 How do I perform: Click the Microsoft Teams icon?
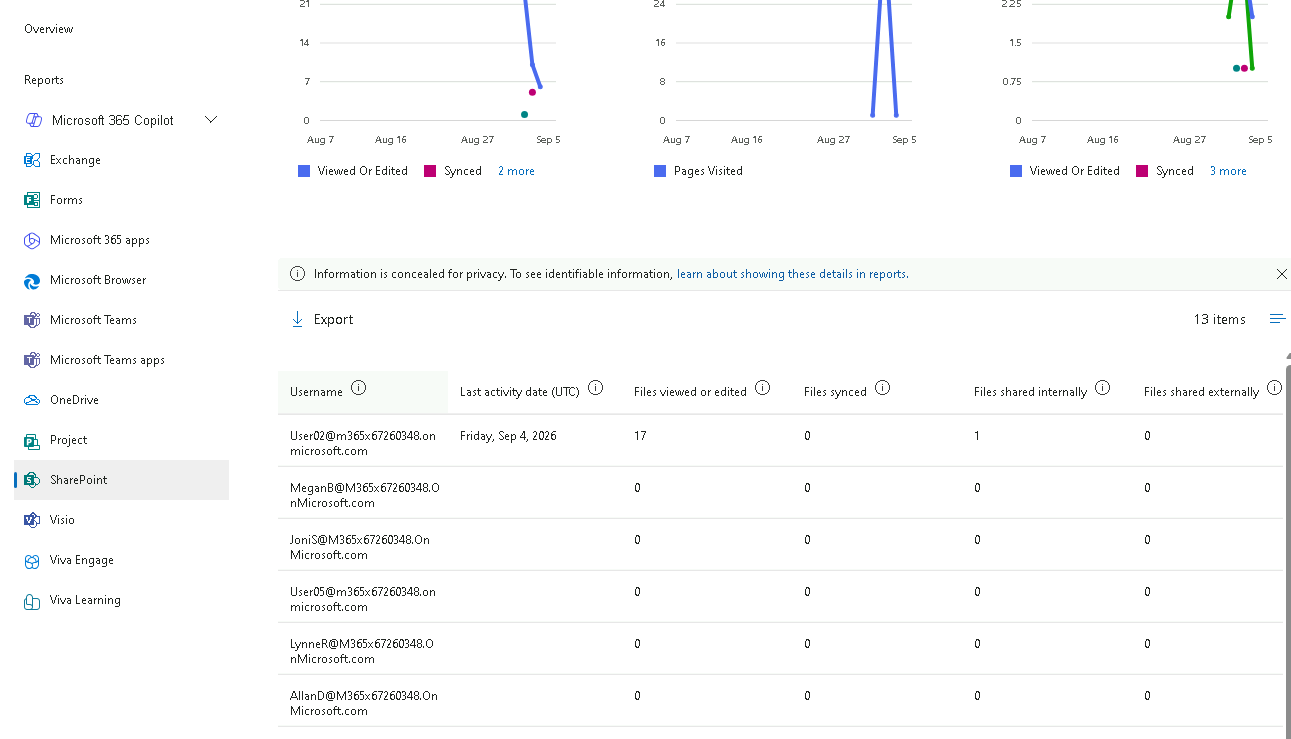[32, 320]
